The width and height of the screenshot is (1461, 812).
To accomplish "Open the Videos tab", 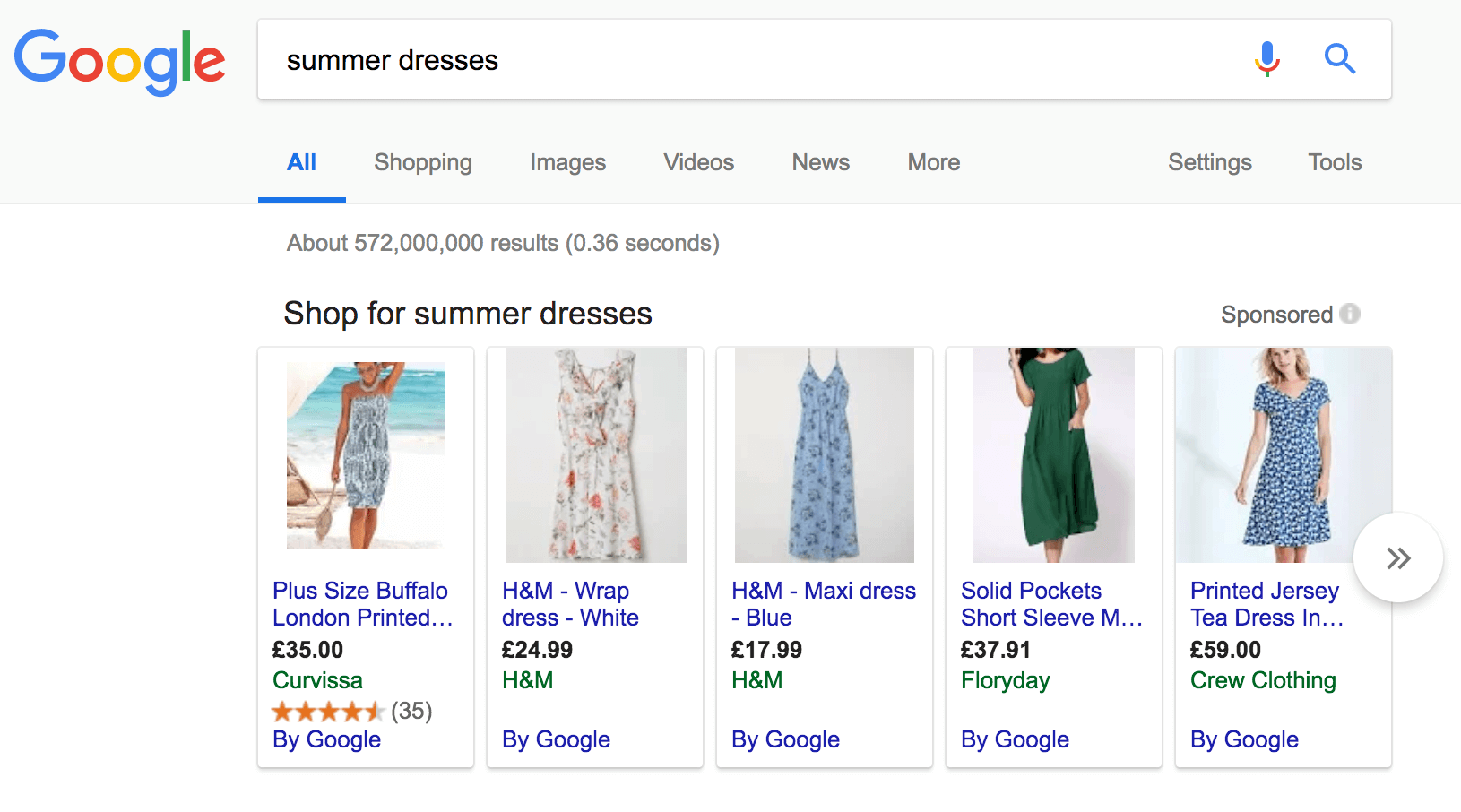I will pyautogui.click(x=699, y=162).
